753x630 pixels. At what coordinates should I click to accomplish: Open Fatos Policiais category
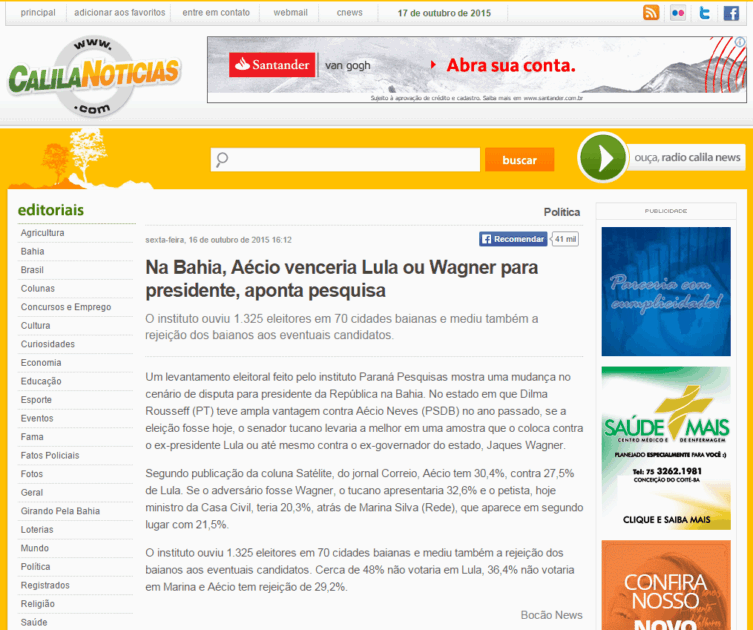(50, 456)
